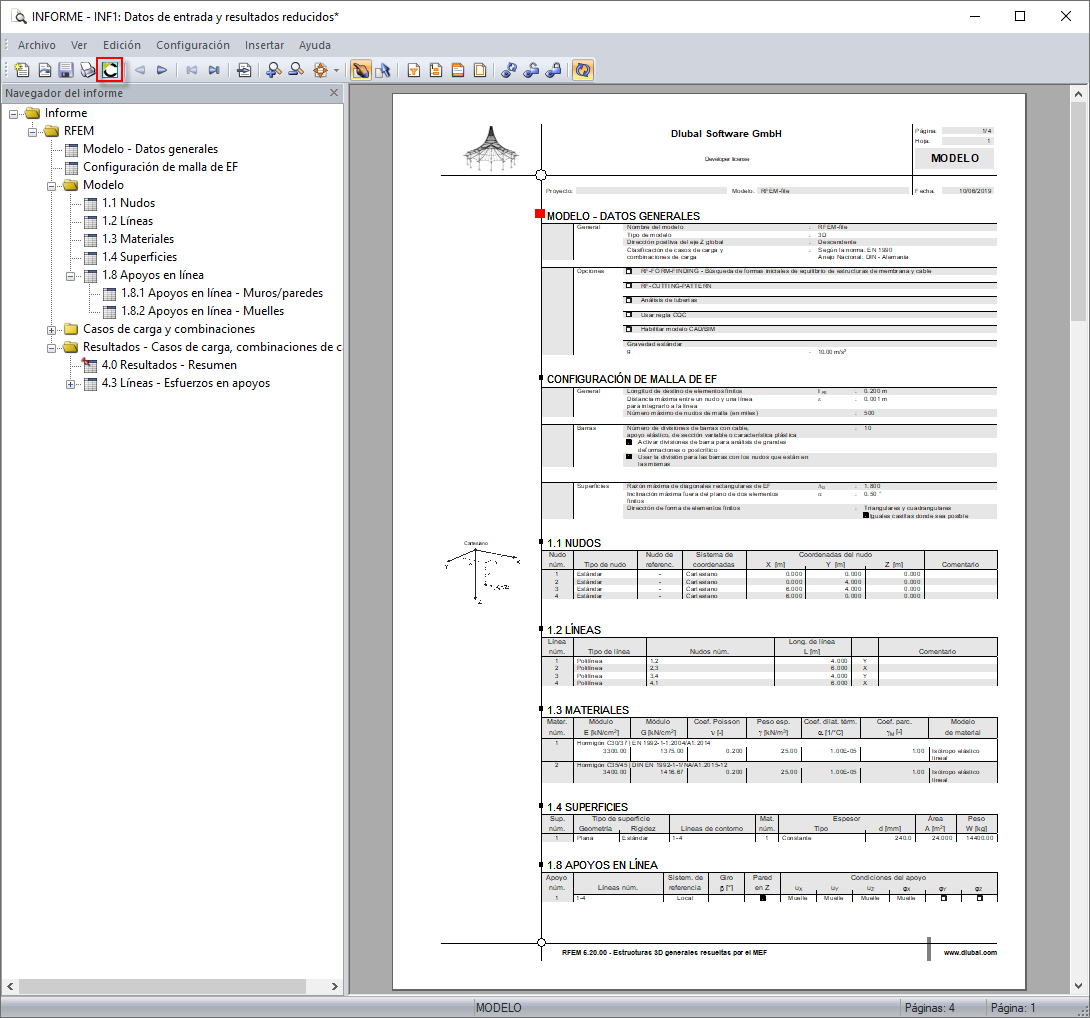The width and height of the screenshot is (1090, 1018).
Task: Click the Páginas: 4 status bar entry
Action: pos(929,1008)
